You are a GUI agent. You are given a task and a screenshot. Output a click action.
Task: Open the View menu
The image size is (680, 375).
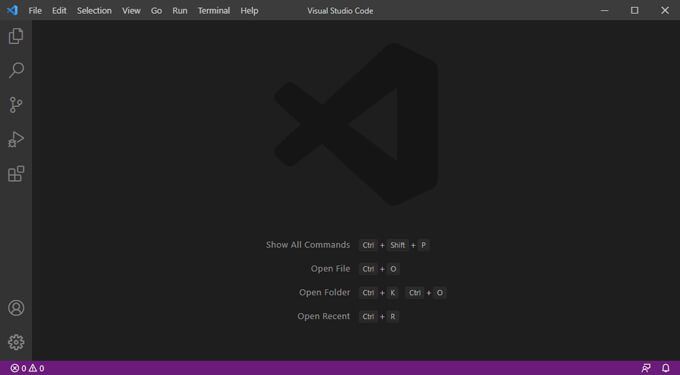pyautogui.click(x=131, y=11)
